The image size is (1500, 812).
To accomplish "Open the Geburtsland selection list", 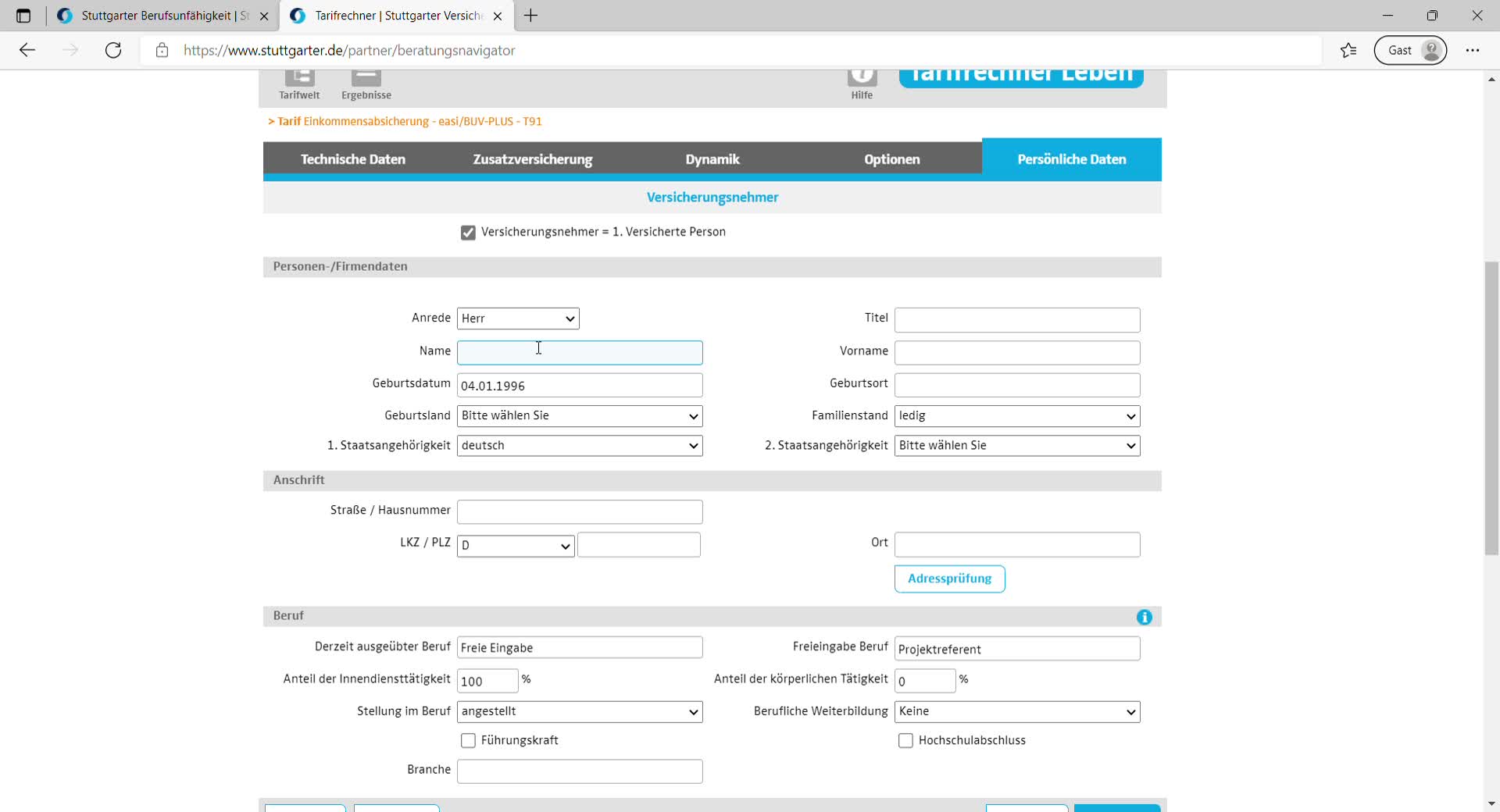I will point(579,416).
